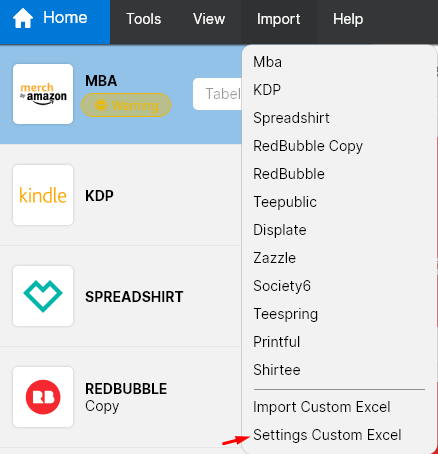Choose Displate from the Import list
438x454 pixels.
pos(280,230)
